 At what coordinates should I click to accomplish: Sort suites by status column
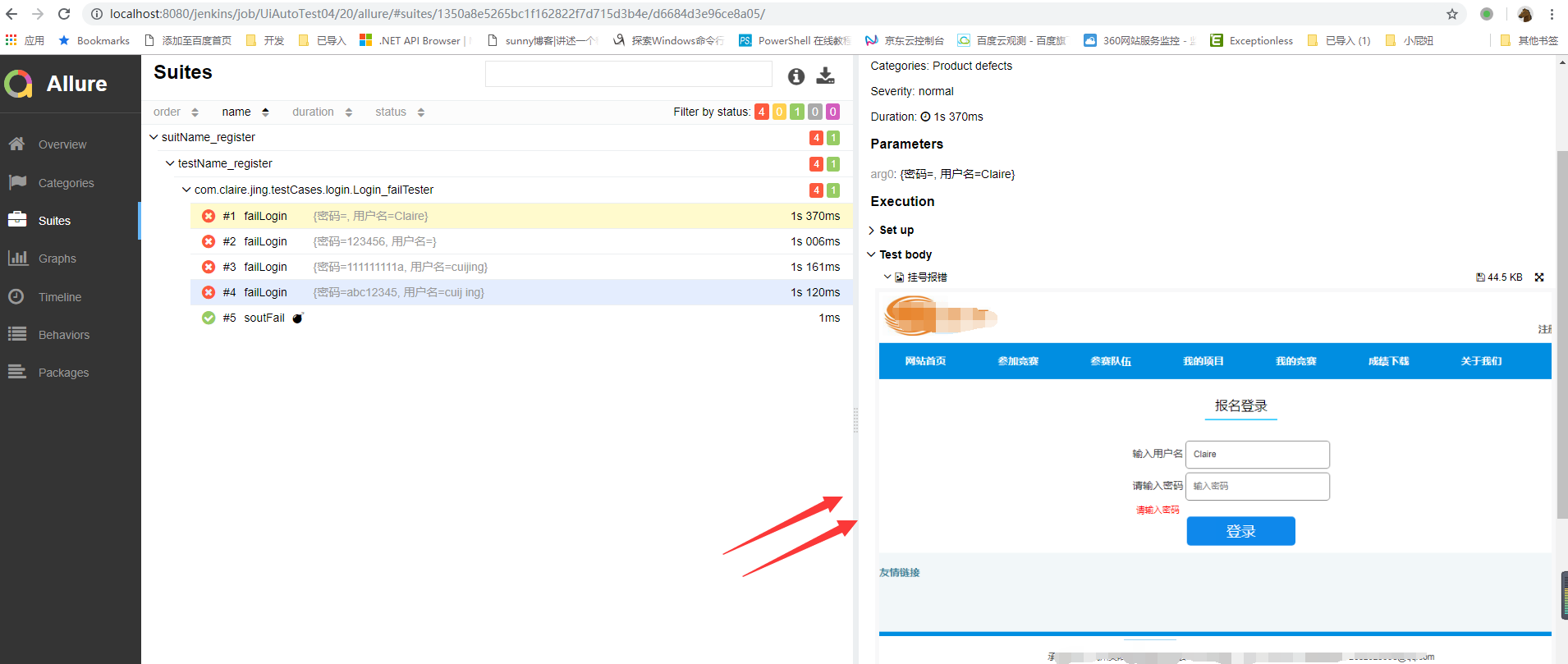pyautogui.click(x=400, y=112)
